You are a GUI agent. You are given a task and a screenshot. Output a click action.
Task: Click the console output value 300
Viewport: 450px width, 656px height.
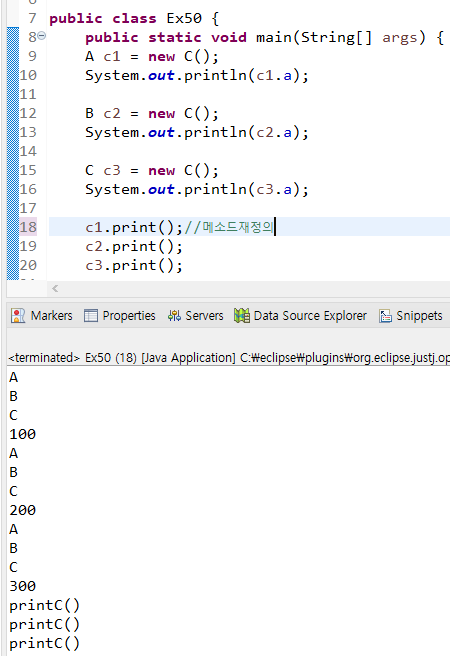[x=23, y=586]
